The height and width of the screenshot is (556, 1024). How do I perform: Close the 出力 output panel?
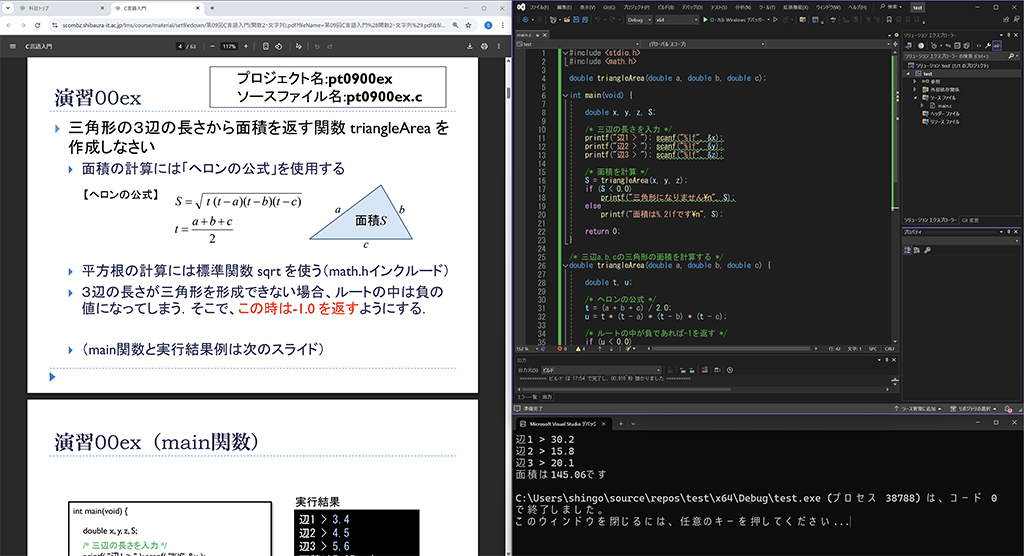894,360
